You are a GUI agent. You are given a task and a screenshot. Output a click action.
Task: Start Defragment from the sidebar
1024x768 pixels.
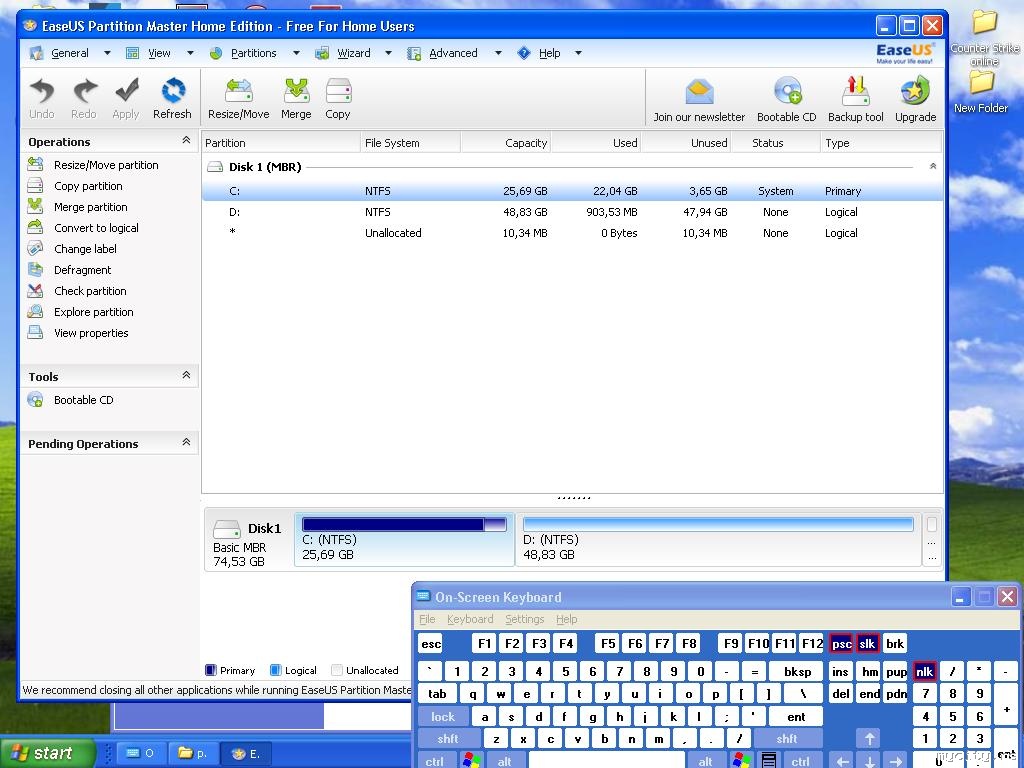[x=82, y=270]
